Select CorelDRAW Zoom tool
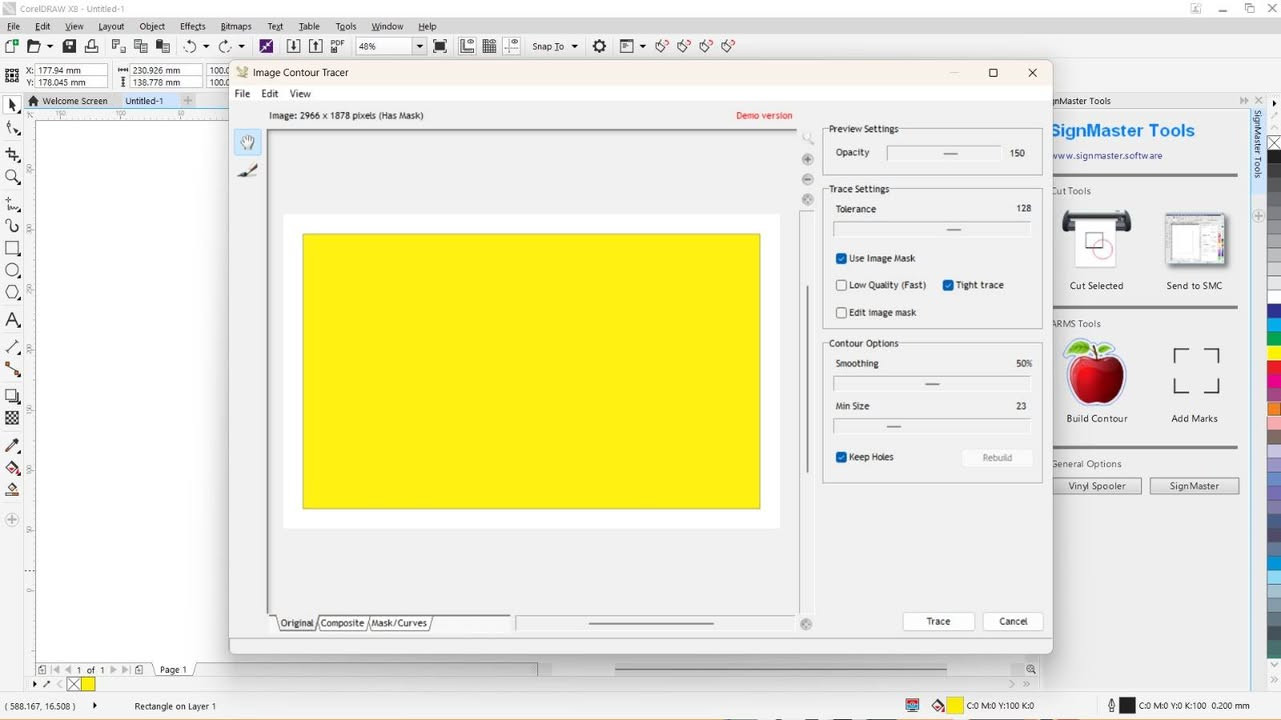 point(13,177)
